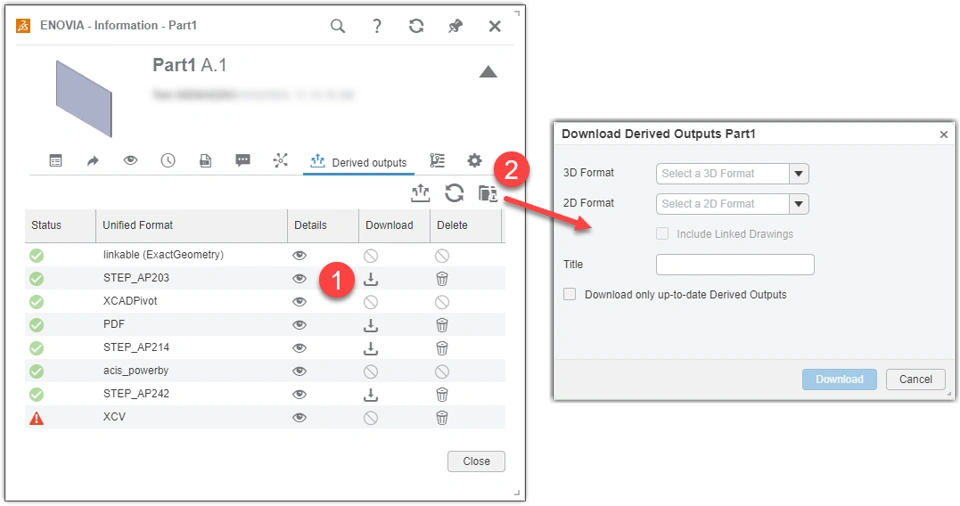View details of linkable (ExactGeometry)
Viewport: 960px width, 506px height.
click(299, 255)
